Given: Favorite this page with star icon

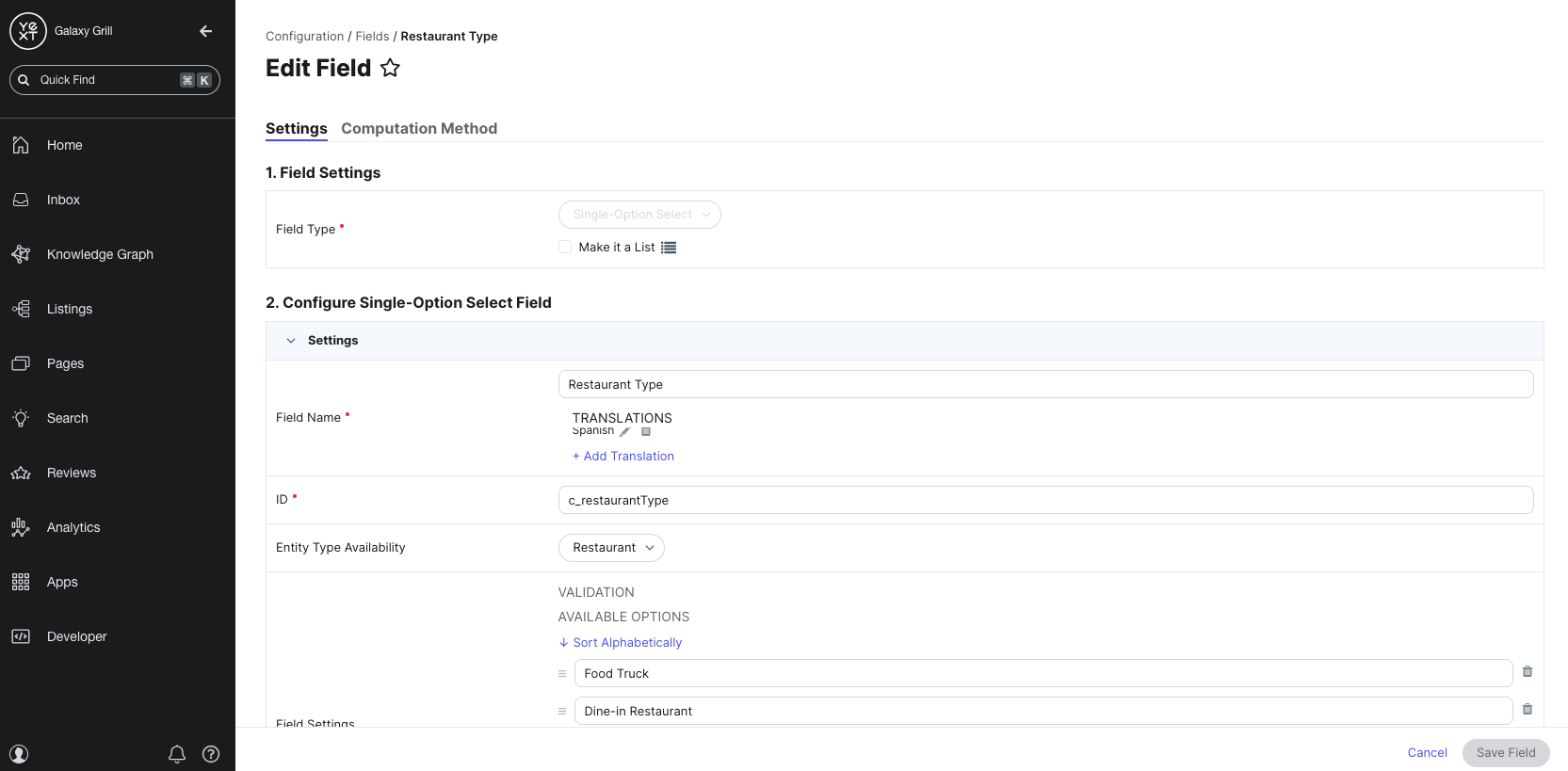Looking at the screenshot, I should pos(390,68).
